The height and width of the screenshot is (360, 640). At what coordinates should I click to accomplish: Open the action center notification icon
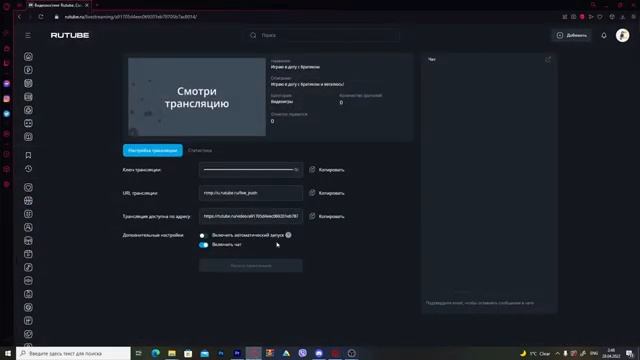(630, 353)
